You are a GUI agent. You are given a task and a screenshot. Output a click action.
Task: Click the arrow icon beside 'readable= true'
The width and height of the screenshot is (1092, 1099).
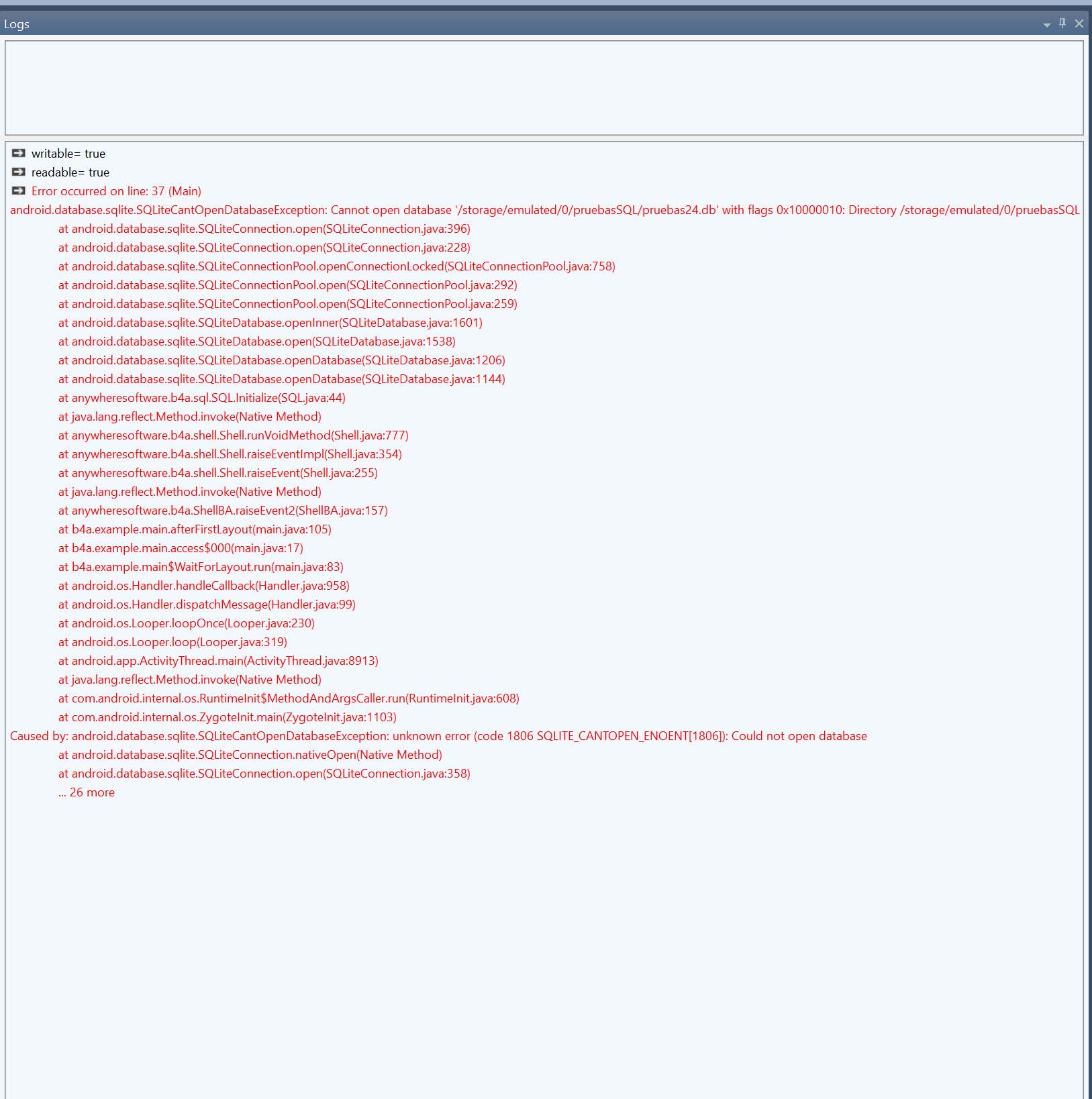click(19, 172)
